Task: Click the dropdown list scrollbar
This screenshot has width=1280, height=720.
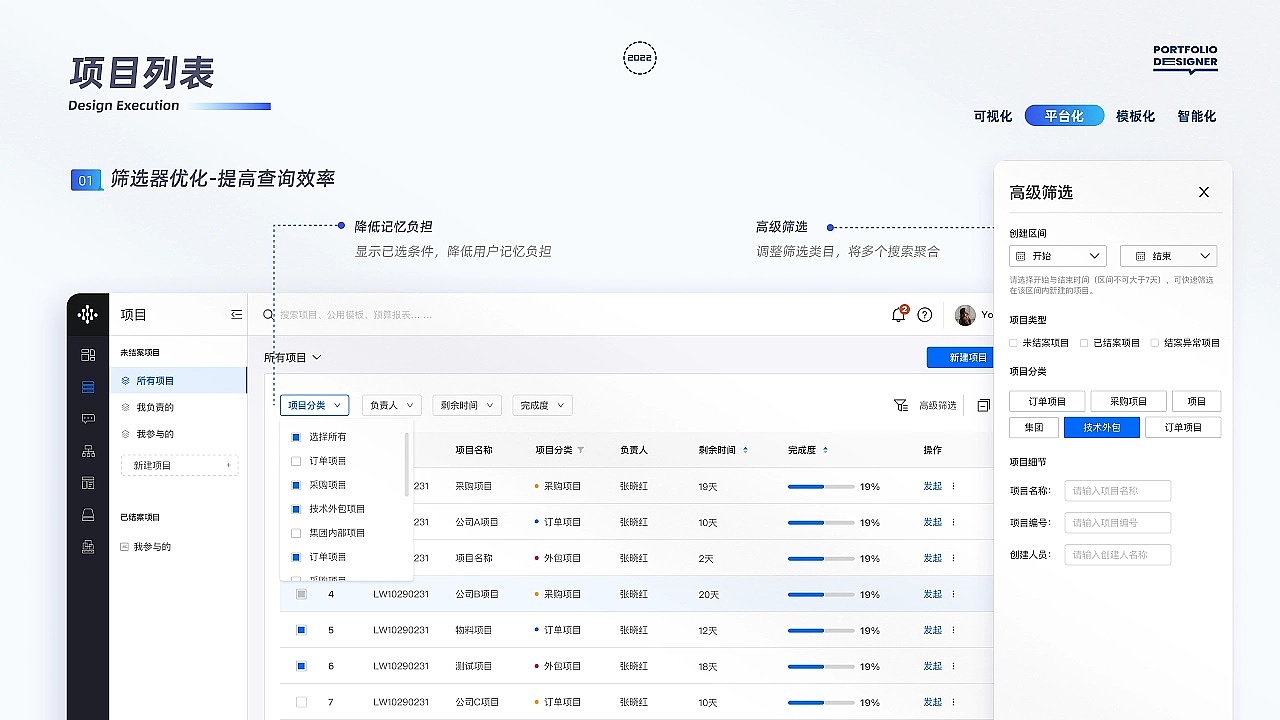Action: click(407, 464)
